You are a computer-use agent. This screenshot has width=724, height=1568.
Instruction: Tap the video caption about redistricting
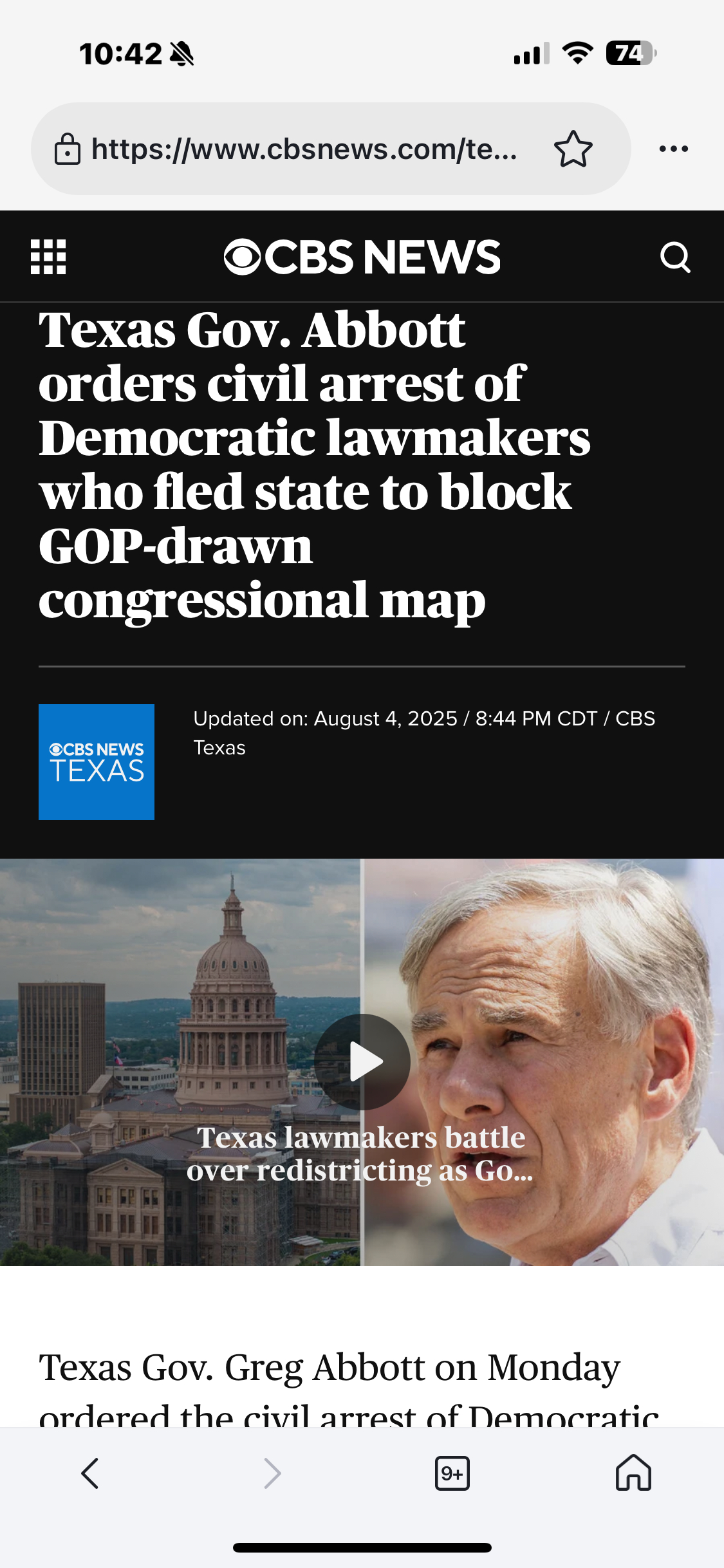360,1154
